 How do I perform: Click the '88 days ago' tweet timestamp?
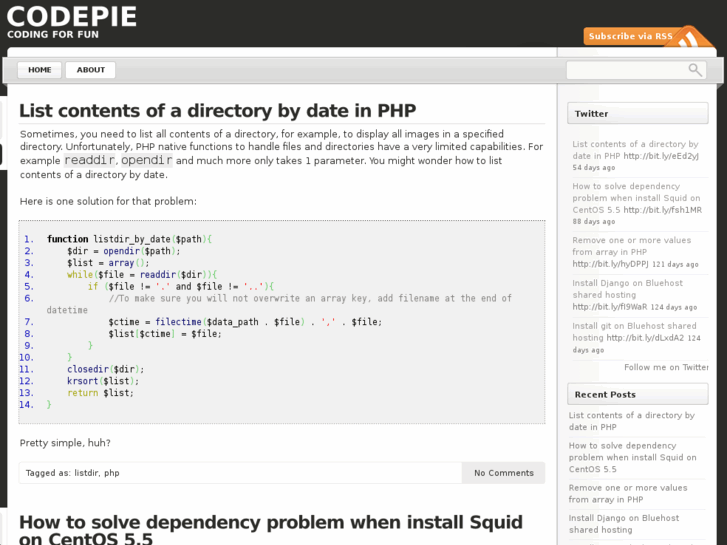coord(593,222)
